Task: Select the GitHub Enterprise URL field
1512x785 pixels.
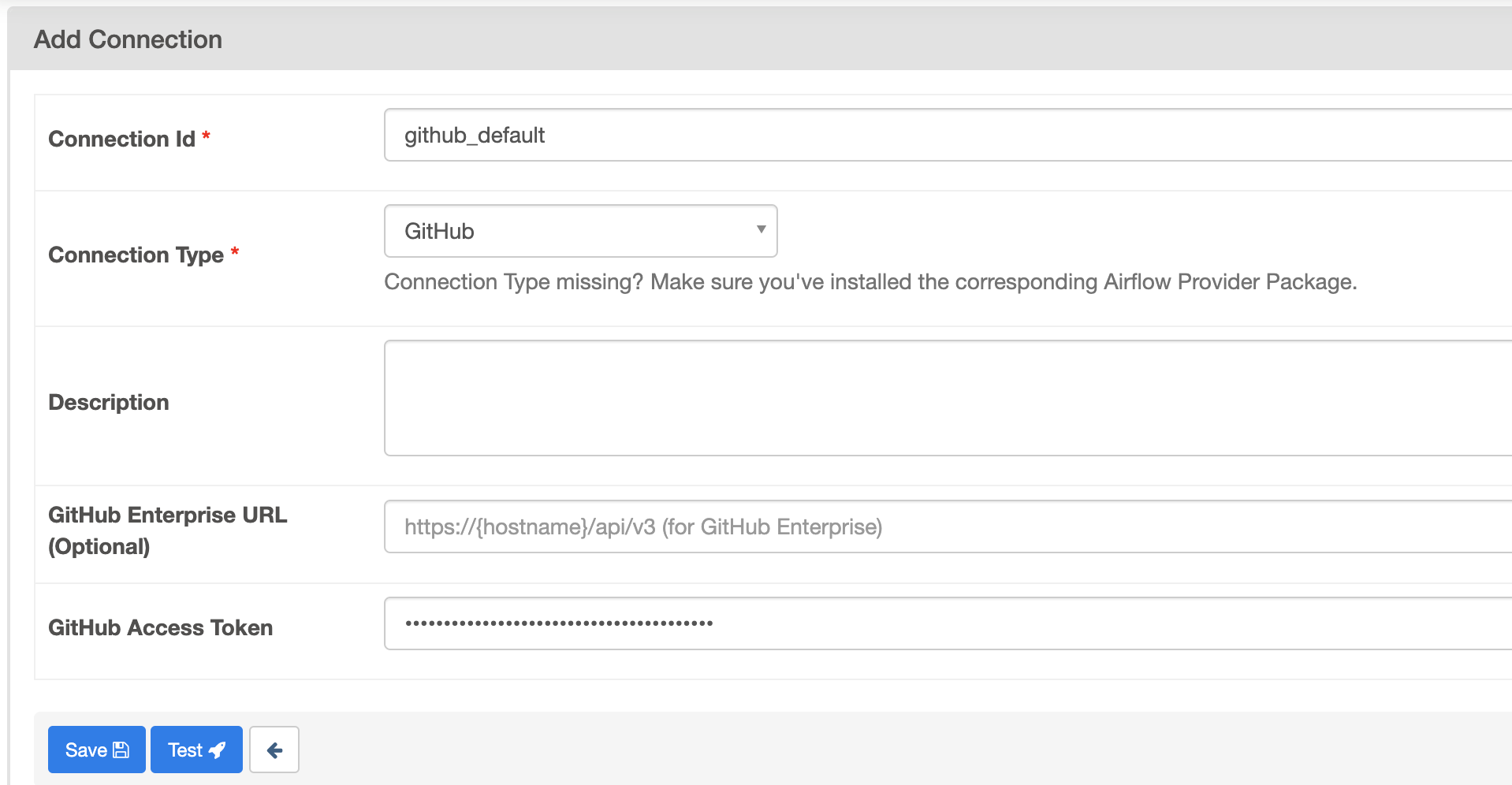Action: (867, 526)
